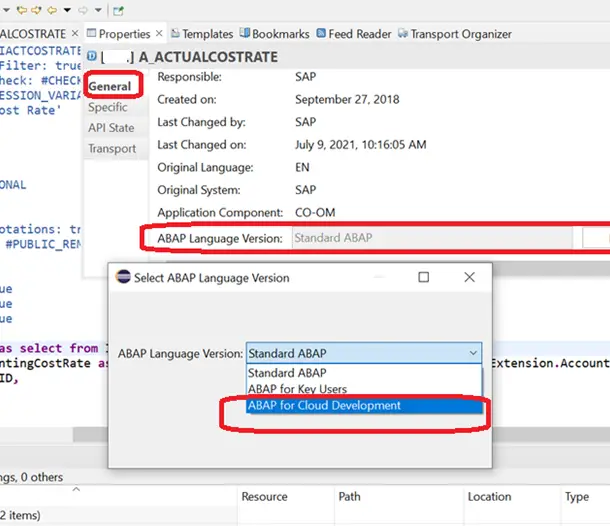Click the sort arrow above the Problems description column
This screenshot has height=526, width=610.
point(76,489)
